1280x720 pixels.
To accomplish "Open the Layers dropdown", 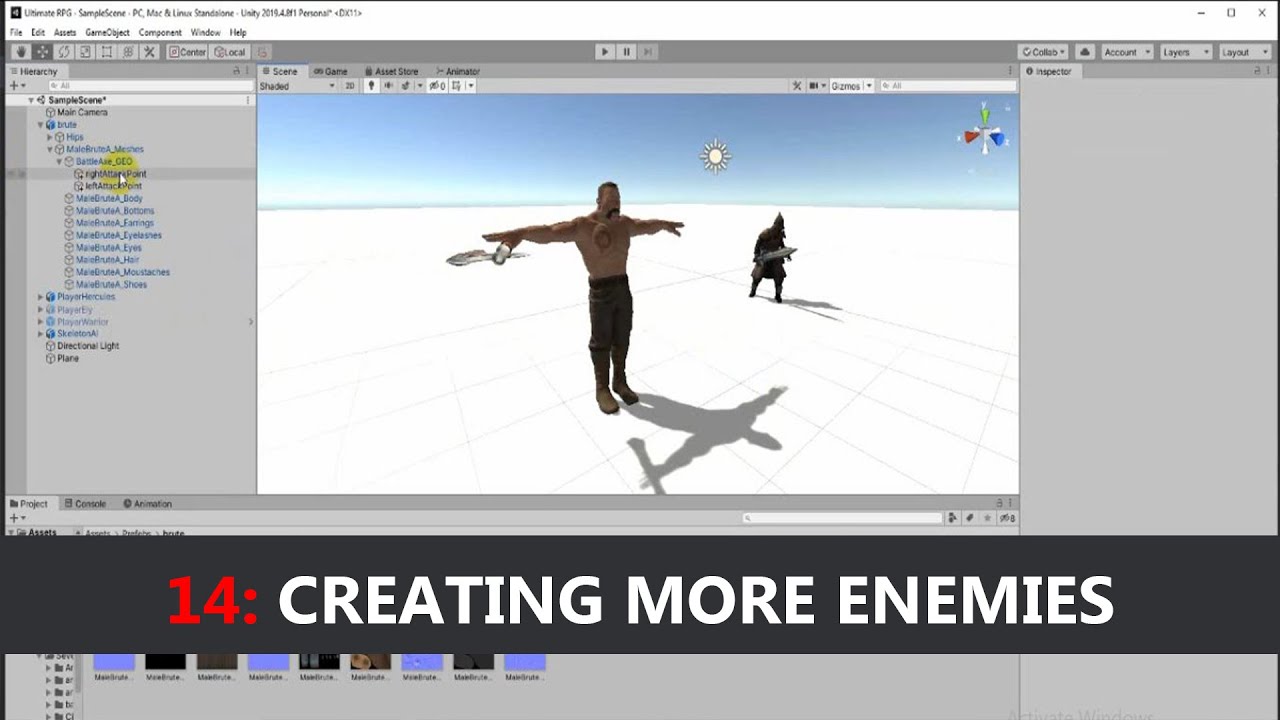I will (x=1184, y=52).
